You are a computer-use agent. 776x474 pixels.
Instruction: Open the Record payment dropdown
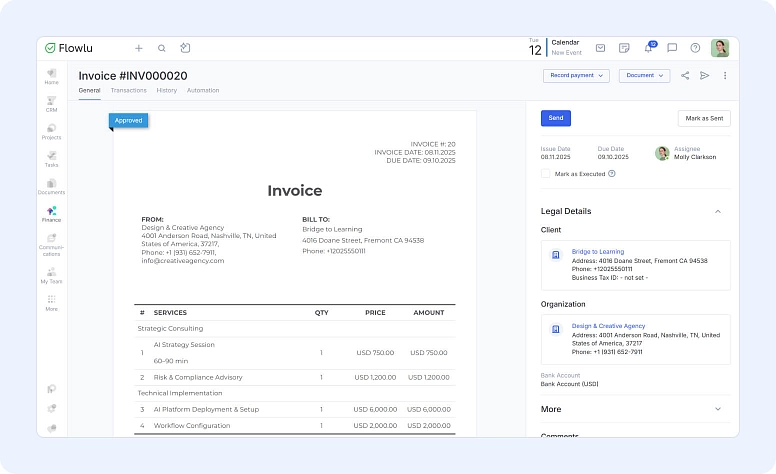click(x=576, y=76)
